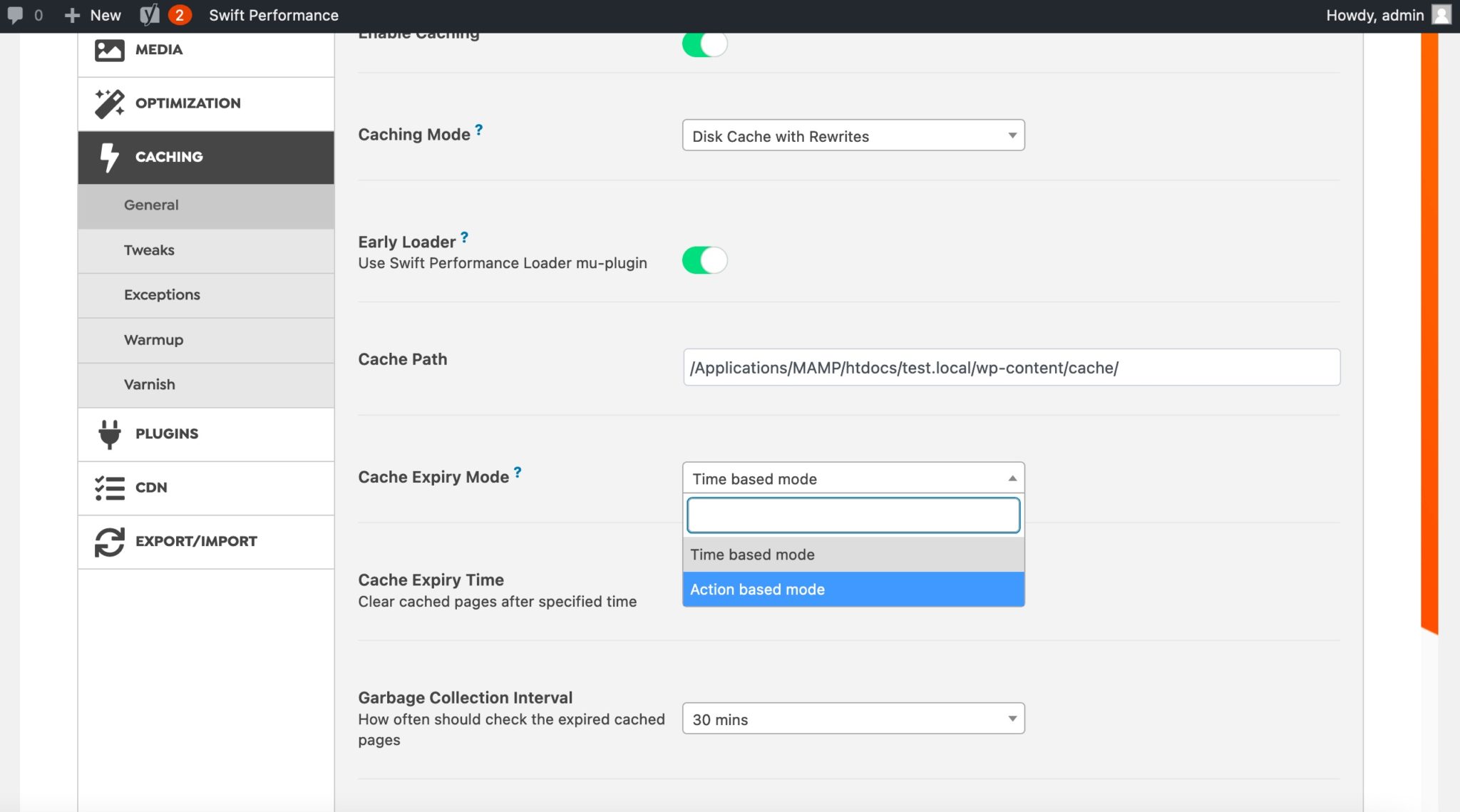Click the comments bubble icon in admin bar

pos(15,15)
